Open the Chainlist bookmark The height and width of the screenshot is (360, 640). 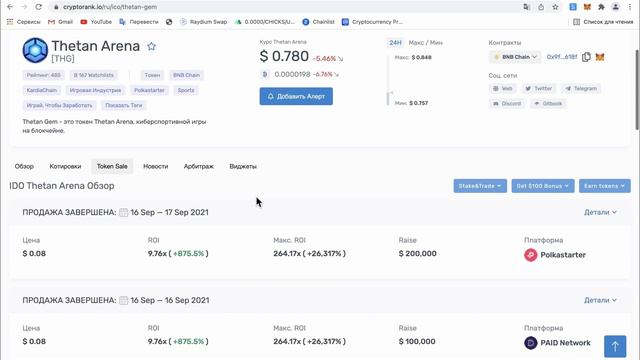click(318, 22)
